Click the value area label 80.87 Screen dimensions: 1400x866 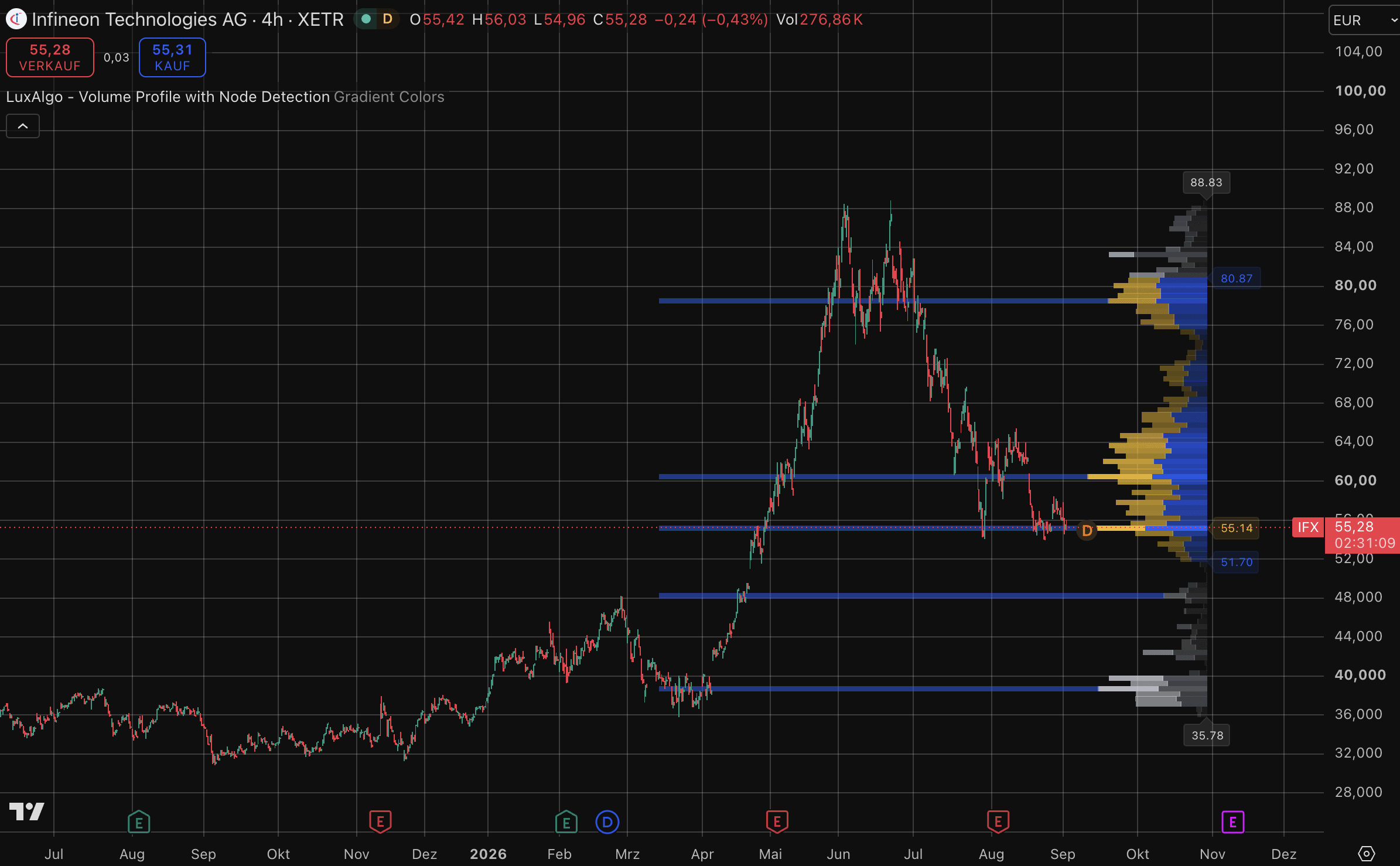1237,278
